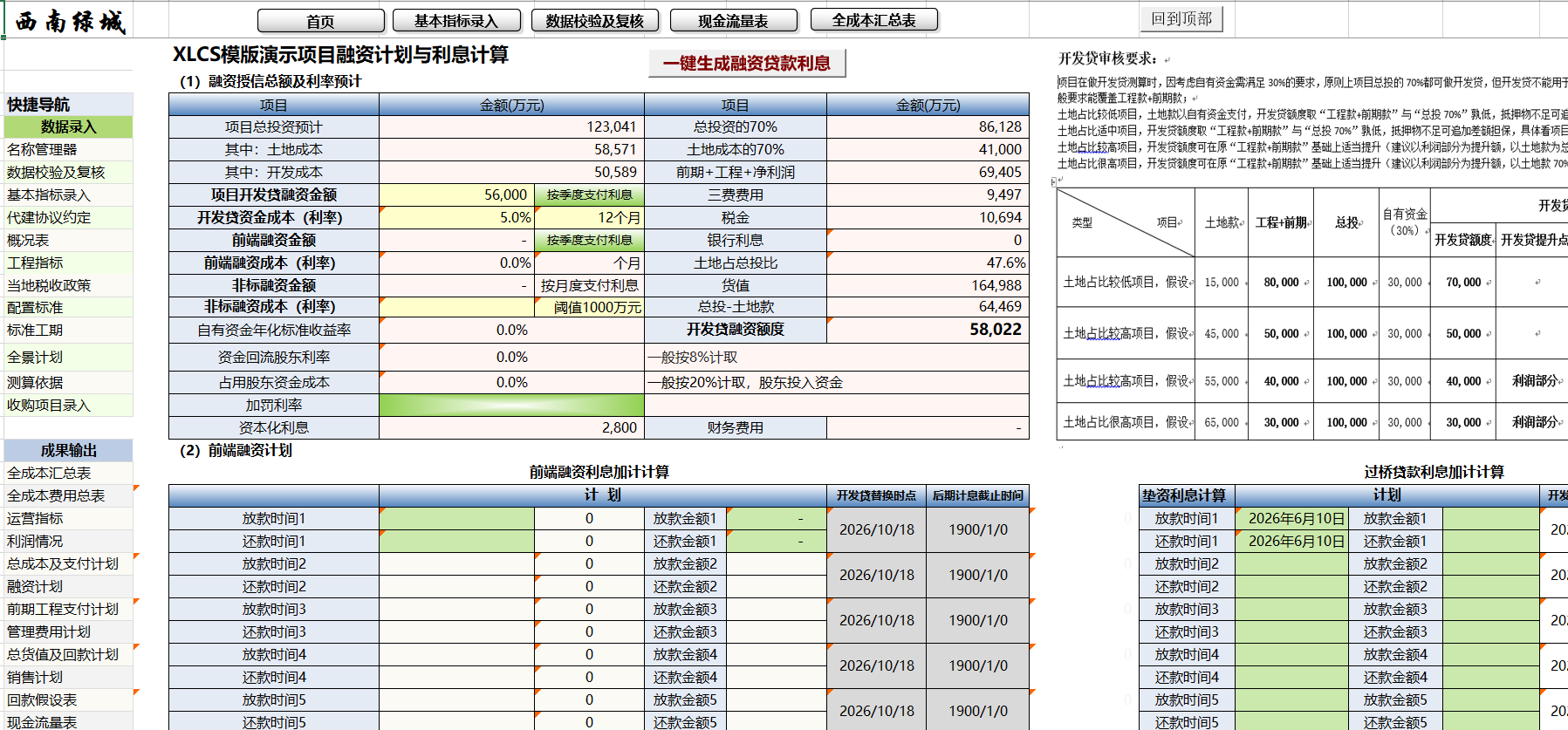Screen dimensions: 1568x730
Task: Open 总货值及回款计划 sidebar entry
Action: pos(68,654)
